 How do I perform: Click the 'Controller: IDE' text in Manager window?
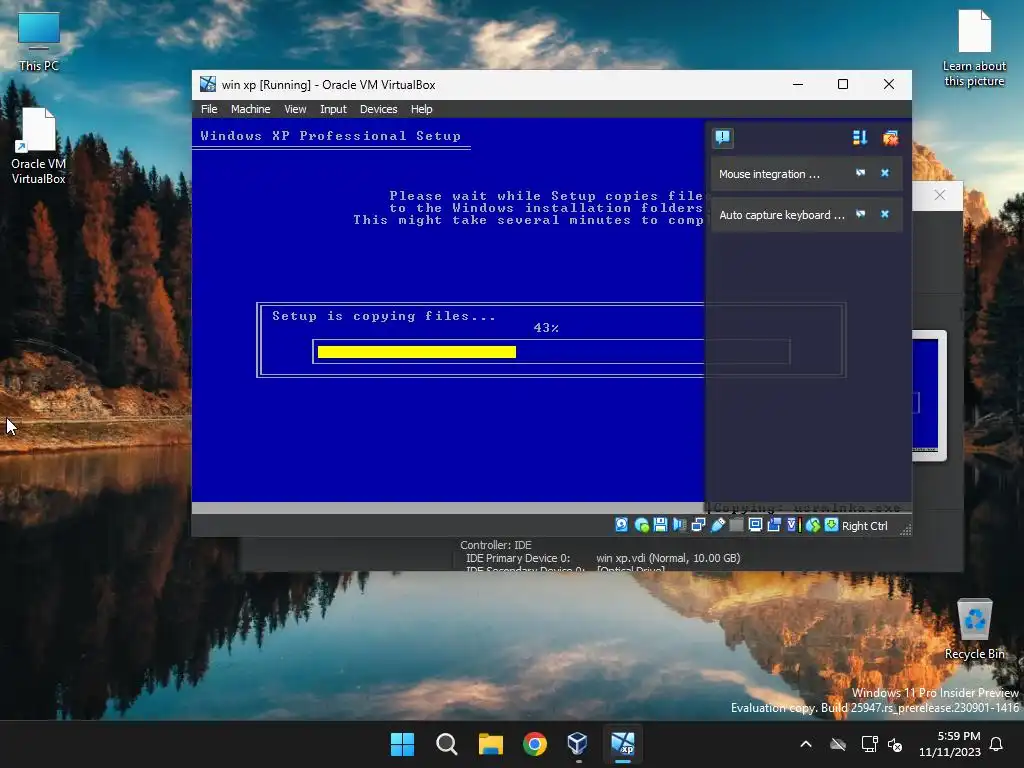pos(496,545)
